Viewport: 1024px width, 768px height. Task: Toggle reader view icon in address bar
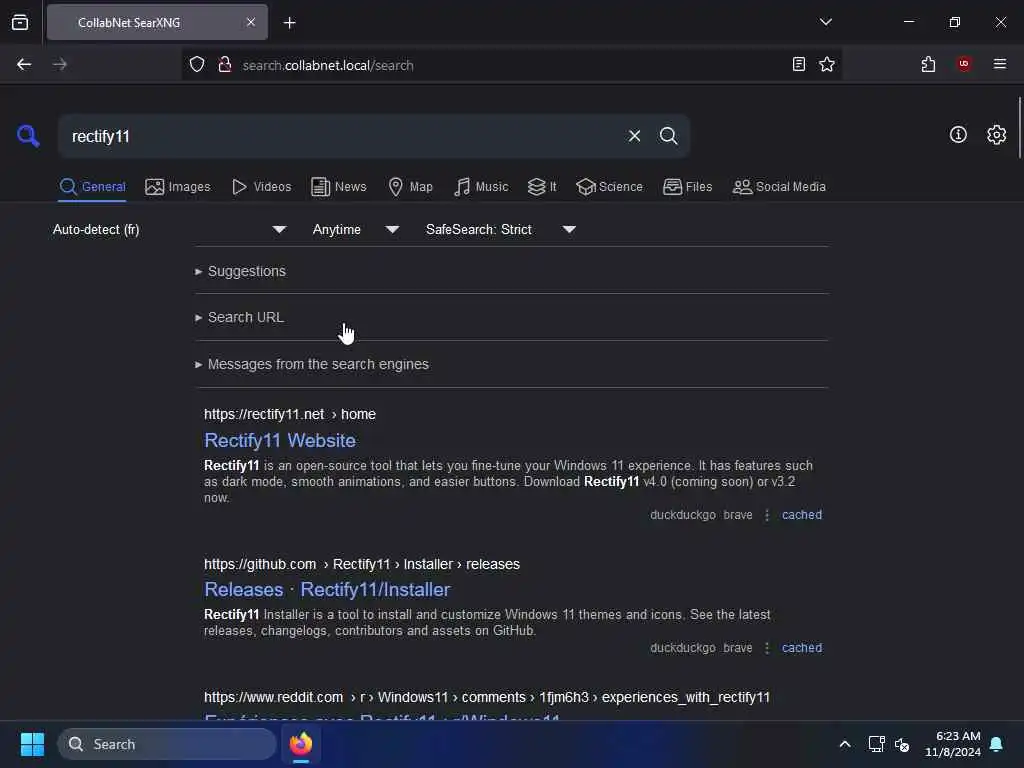pyautogui.click(x=798, y=65)
